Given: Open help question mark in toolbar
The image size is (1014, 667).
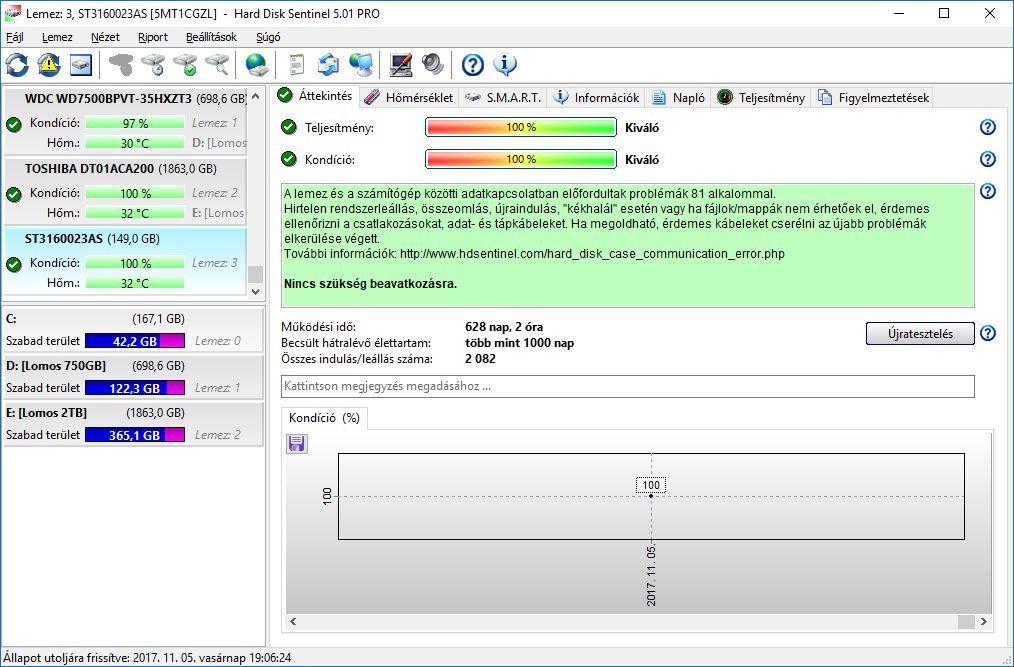Looking at the screenshot, I should [x=473, y=65].
